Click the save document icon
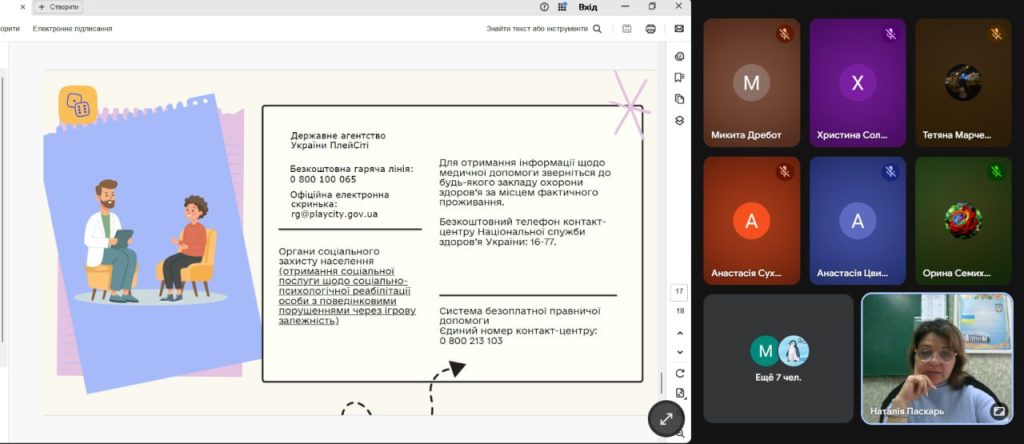This screenshot has height=444, width=1024. pyautogui.click(x=627, y=29)
